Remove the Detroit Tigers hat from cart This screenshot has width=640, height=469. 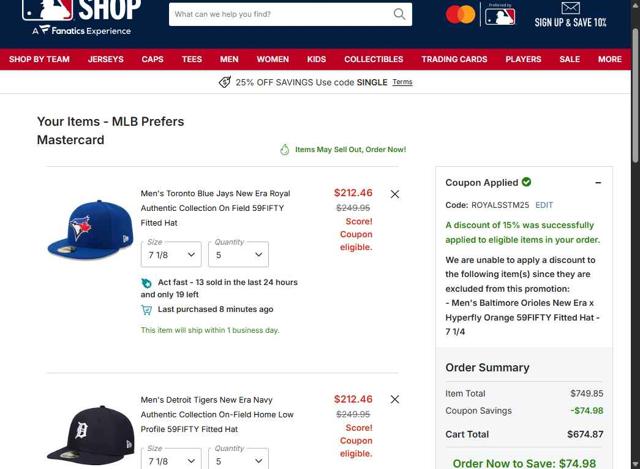tap(395, 399)
